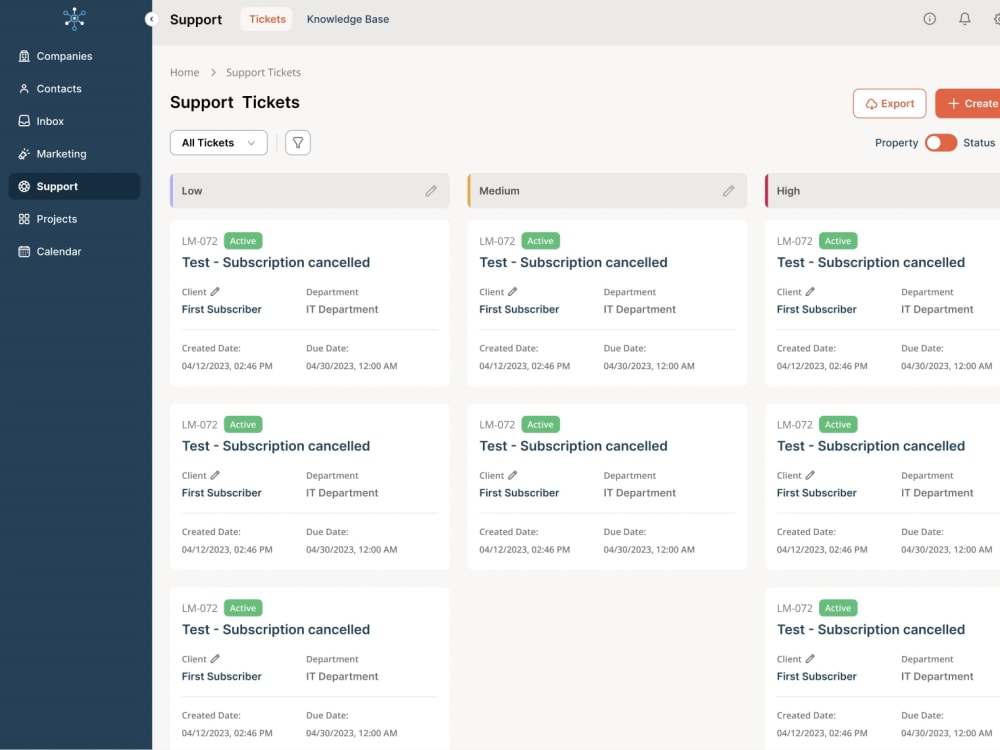
Task: Edit client on second High column card
Action: point(811,475)
